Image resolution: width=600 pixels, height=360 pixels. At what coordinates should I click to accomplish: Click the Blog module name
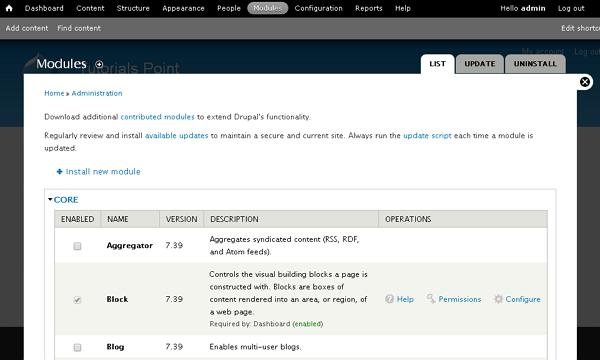[x=115, y=347]
